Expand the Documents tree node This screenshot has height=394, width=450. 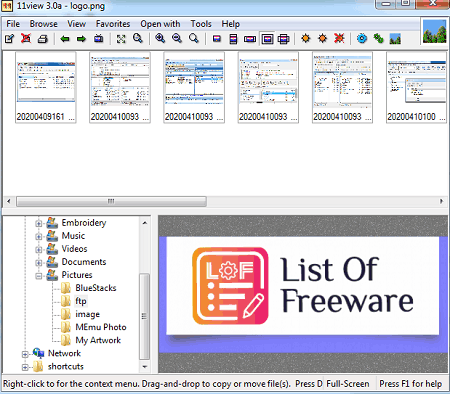[x=39, y=263]
